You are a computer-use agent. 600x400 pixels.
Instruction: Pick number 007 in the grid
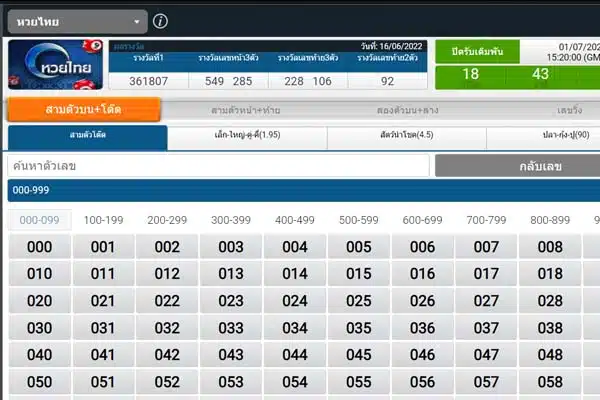point(486,247)
